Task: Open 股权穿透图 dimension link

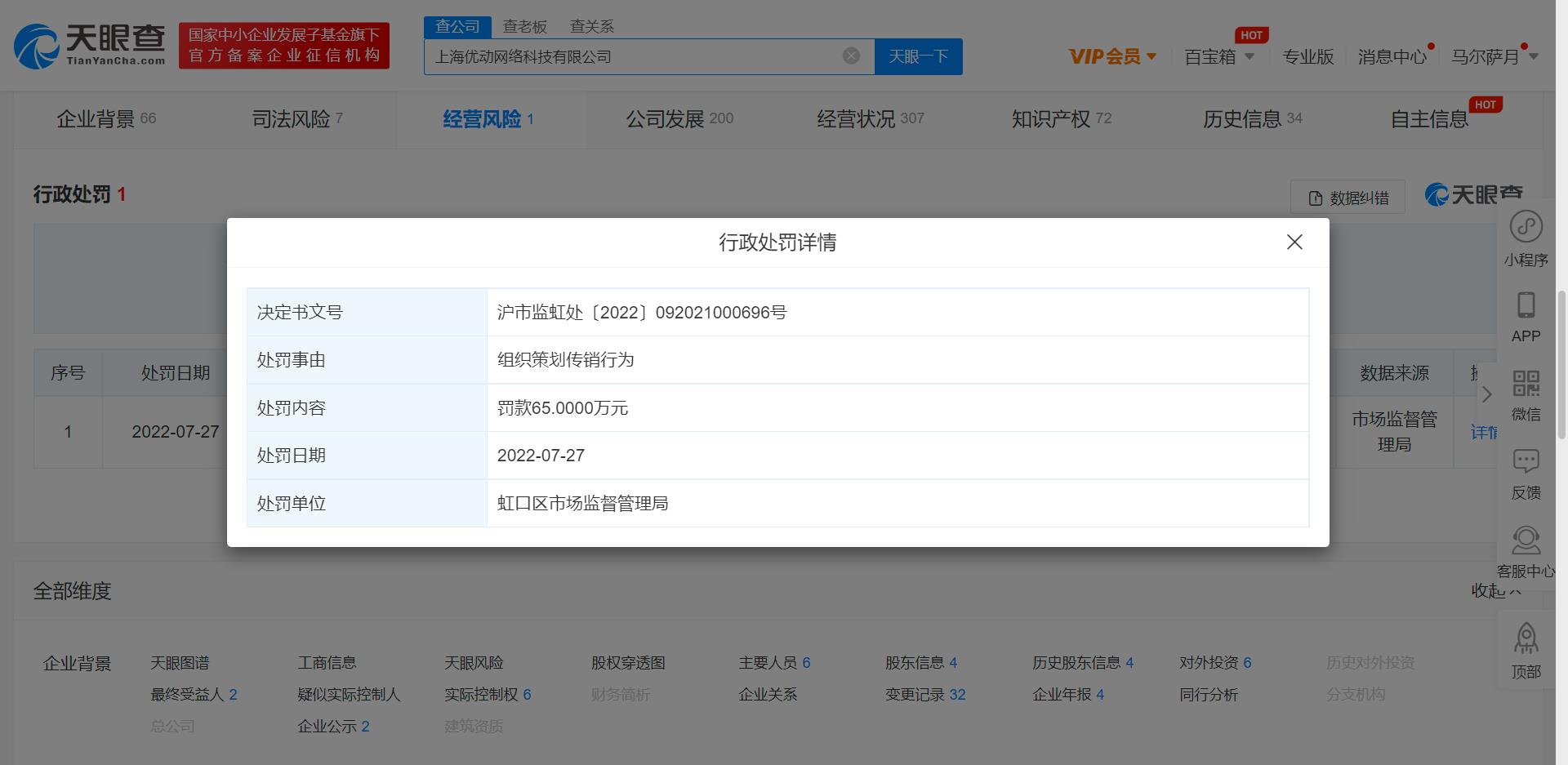Action: 628,663
